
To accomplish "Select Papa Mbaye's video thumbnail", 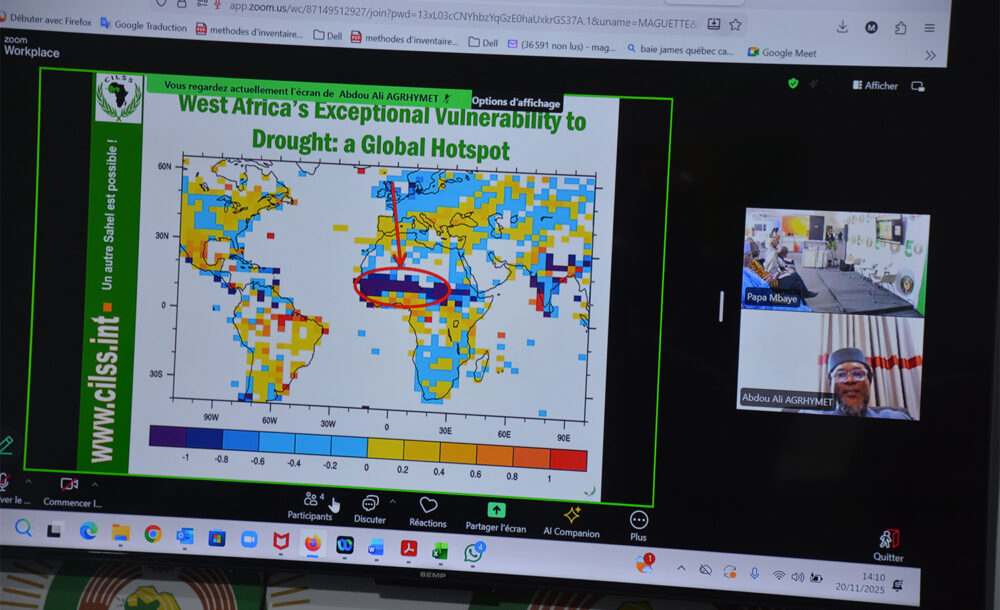I will (834, 261).
